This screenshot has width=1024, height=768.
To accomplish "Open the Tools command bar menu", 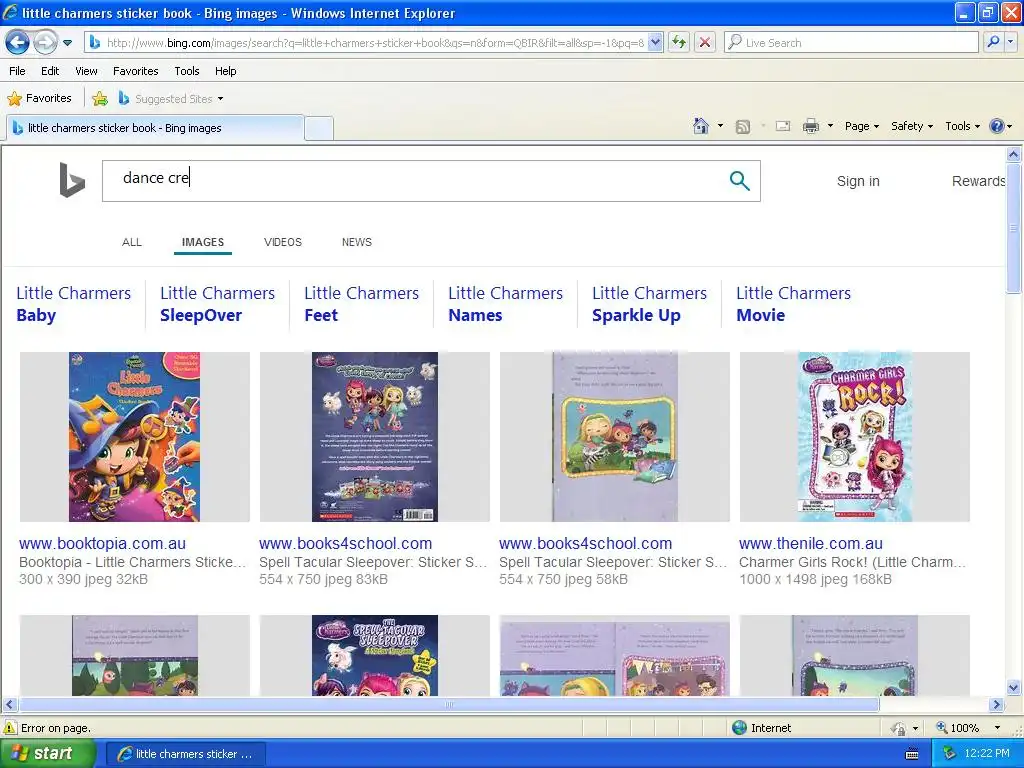I will click(x=962, y=126).
